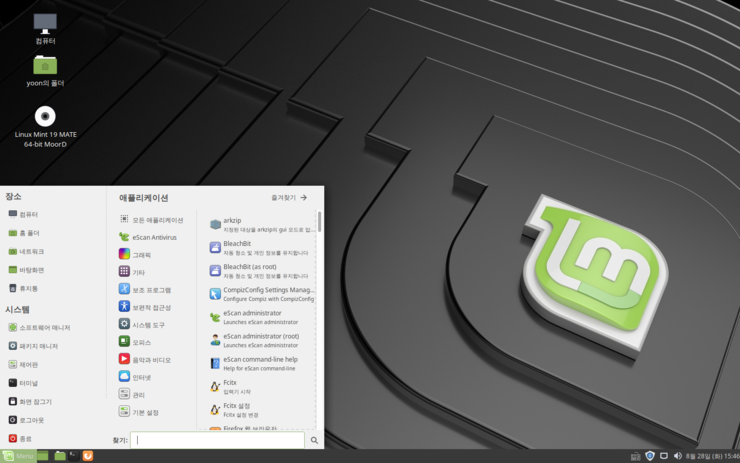
Task: Open the 컴퓨터 desktop icon
Action: pos(45,28)
